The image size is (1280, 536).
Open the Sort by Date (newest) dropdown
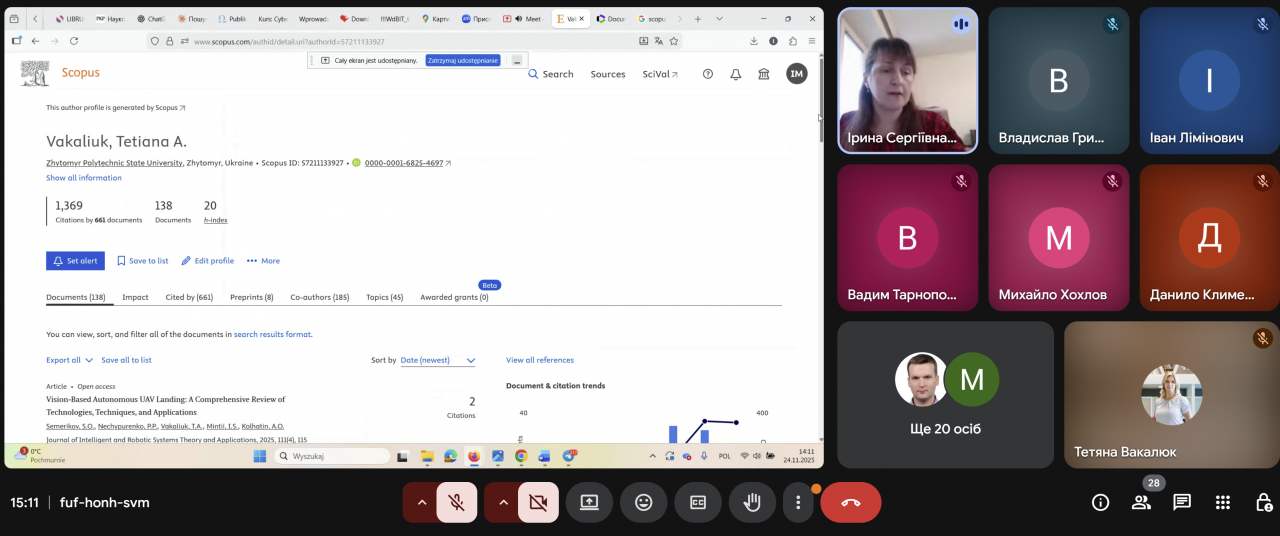tap(437, 360)
